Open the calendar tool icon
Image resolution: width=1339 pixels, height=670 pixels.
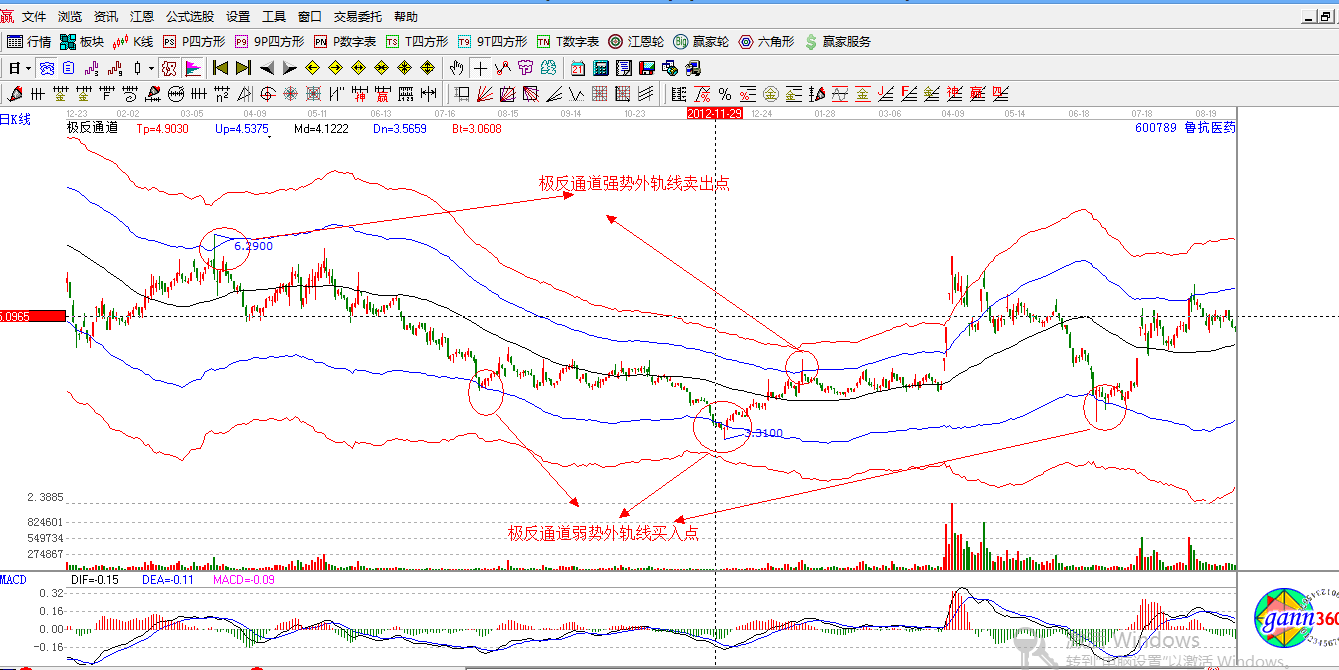point(577,68)
